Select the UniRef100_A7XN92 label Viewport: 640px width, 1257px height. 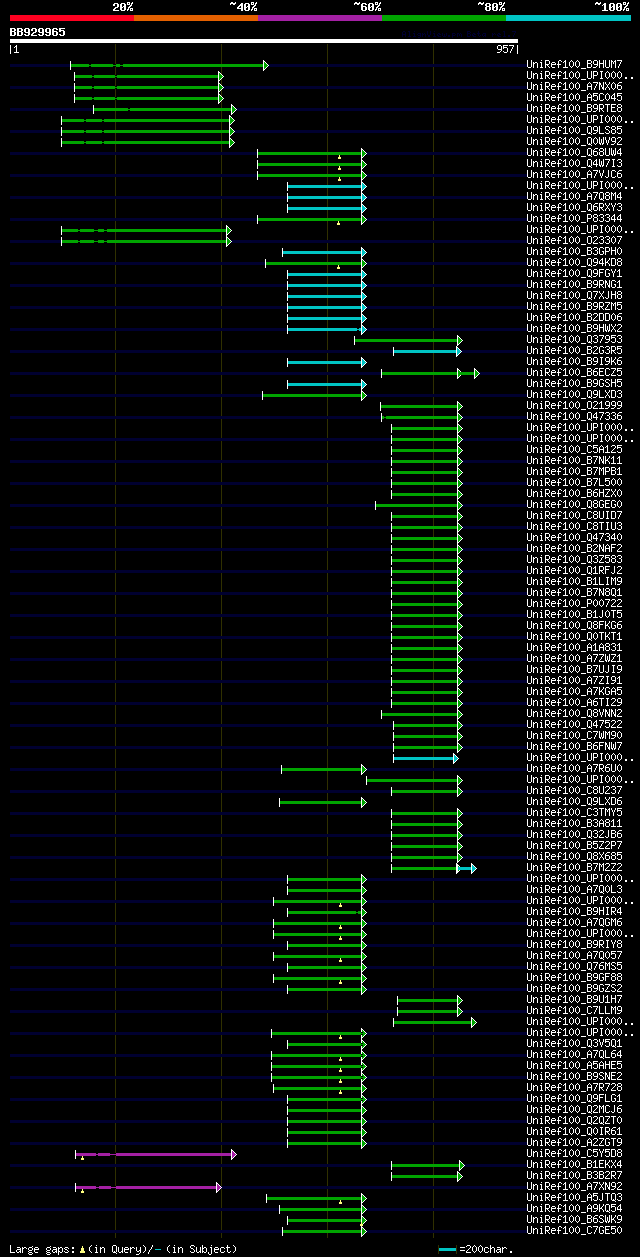click(574, 1187)
